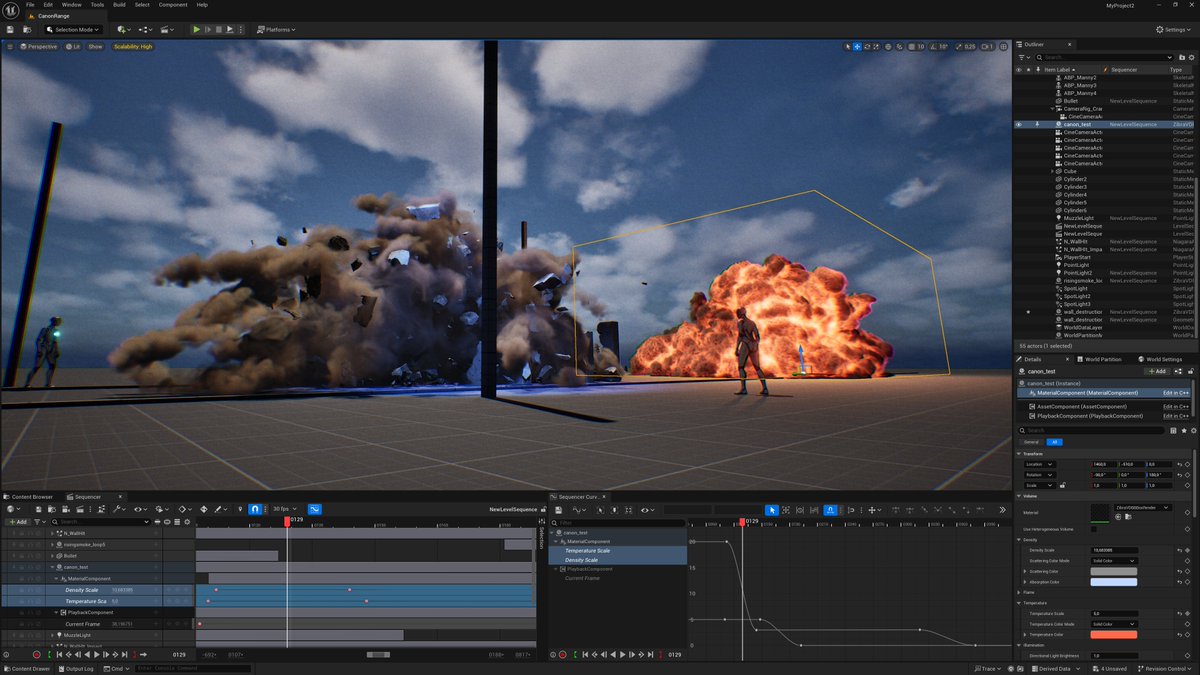Screen dimensions: 1200x675
Task: Click the viewport hamburger options menu
Action: [x=9, y=46]
